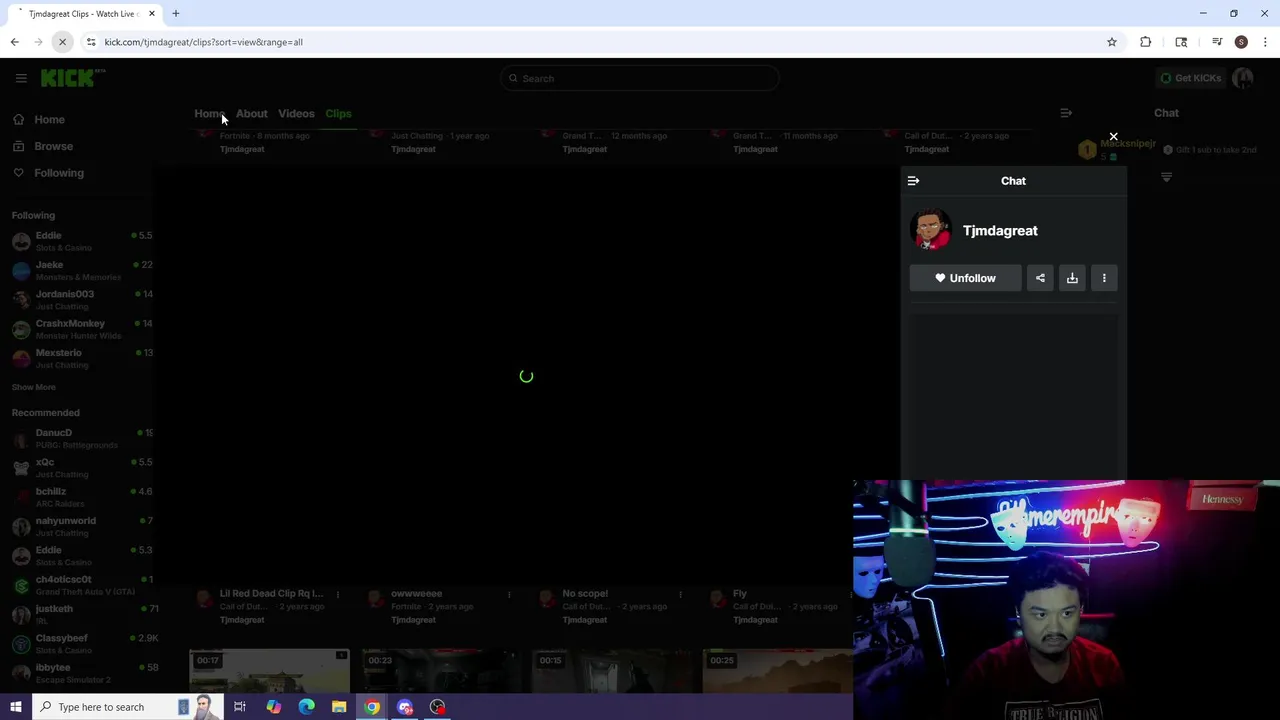Screen dimensions: 1280x720
Task: Open the Windows Start menu
Action: (x=16, y=707)
